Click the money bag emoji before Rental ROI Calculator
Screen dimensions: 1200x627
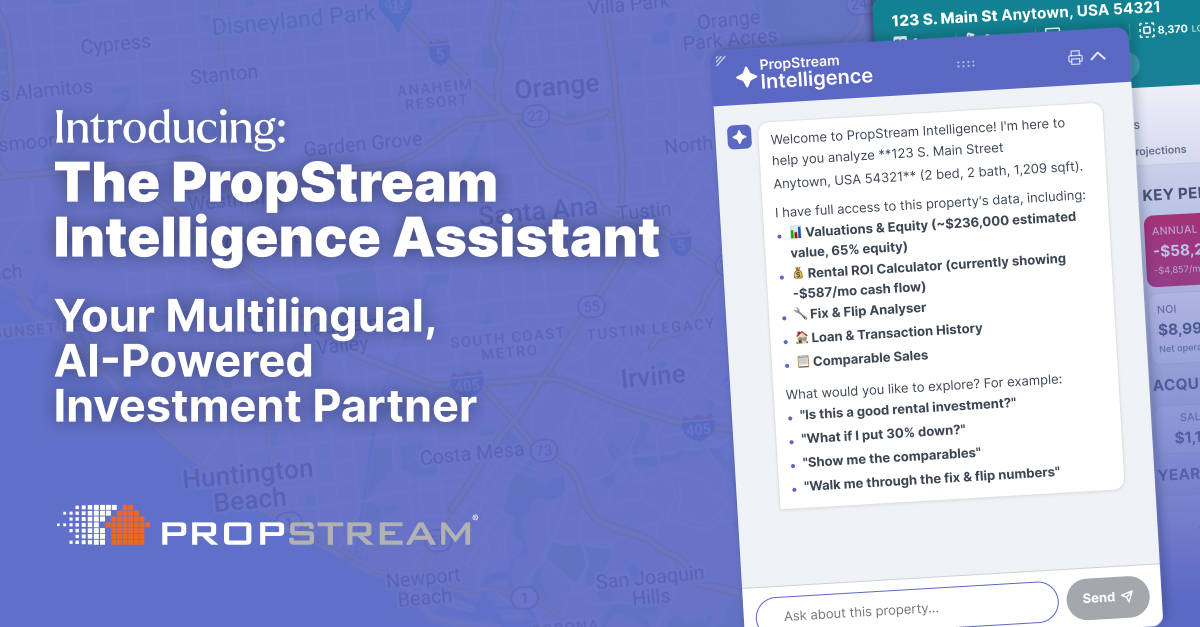coord(797,274)
